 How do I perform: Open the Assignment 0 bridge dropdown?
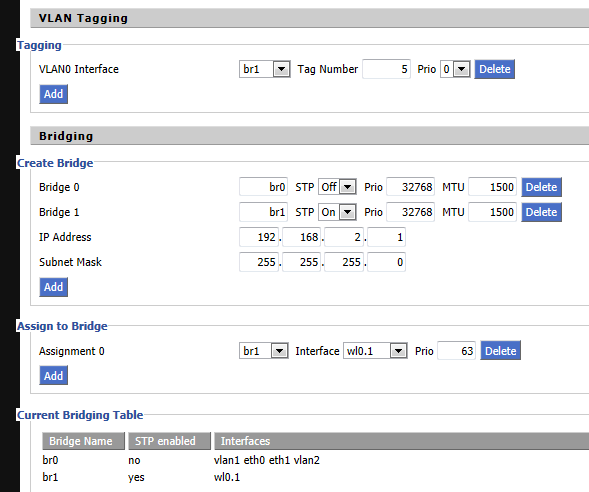coord(264,351)
